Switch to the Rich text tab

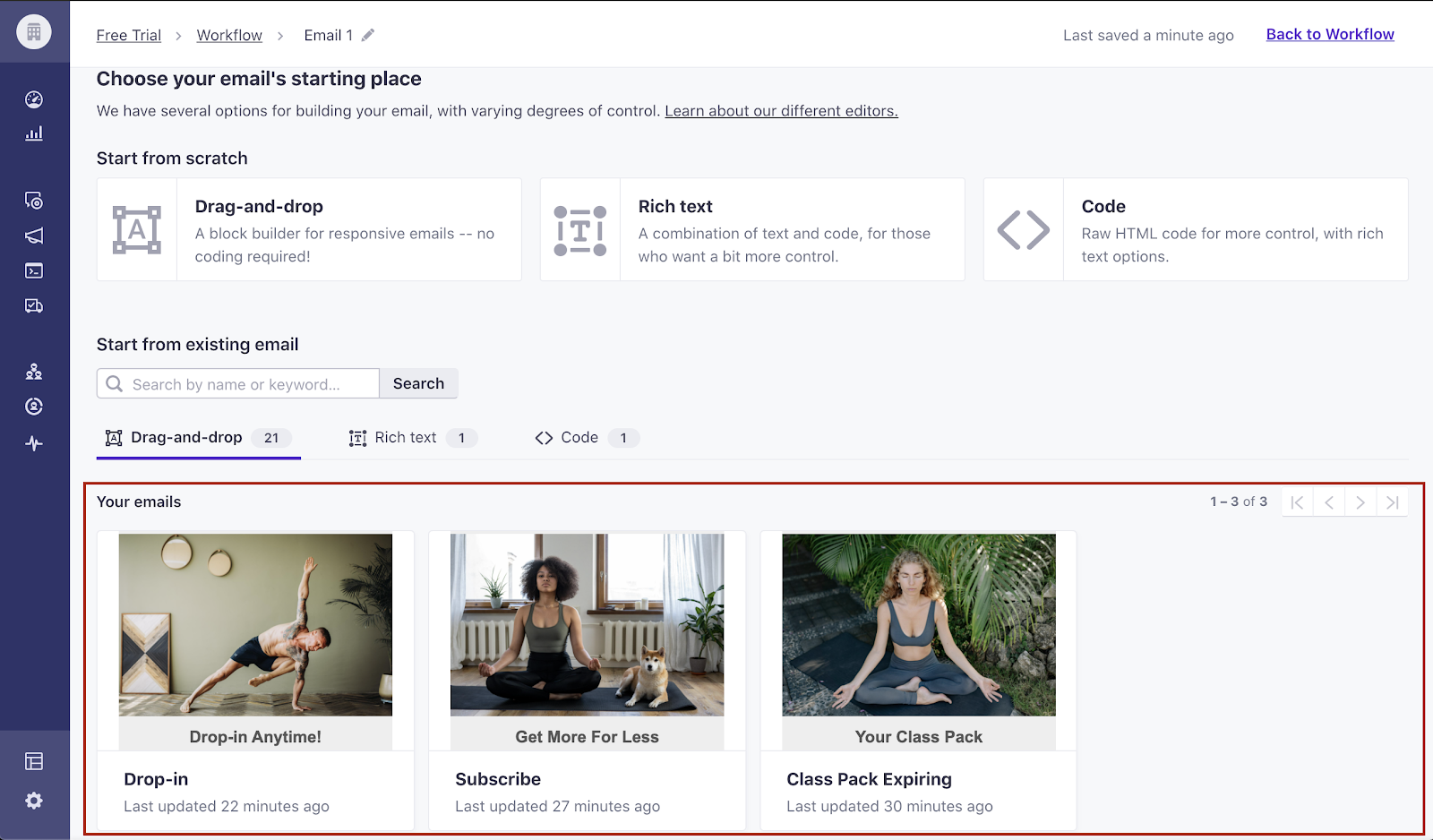(x=406, y=437)
